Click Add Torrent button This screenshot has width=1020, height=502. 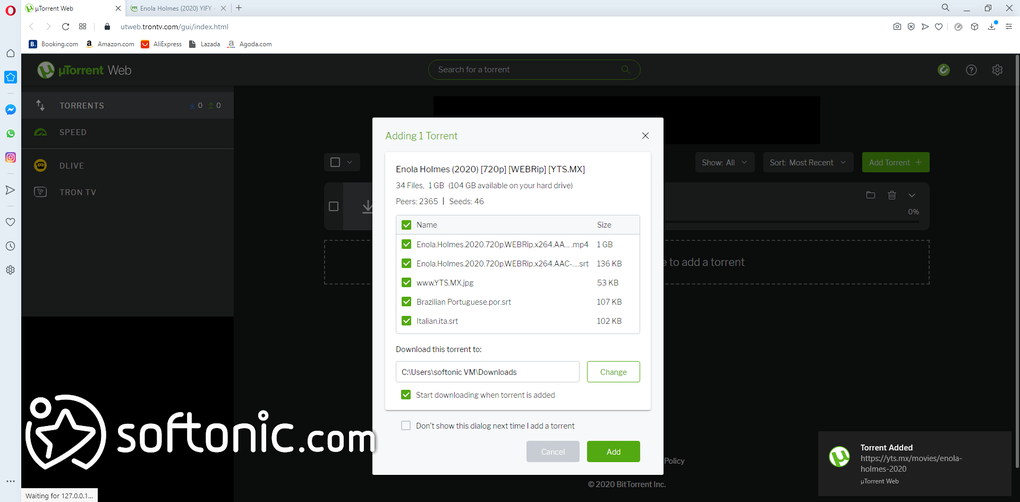pyautogui.click(x=895, y=163)
